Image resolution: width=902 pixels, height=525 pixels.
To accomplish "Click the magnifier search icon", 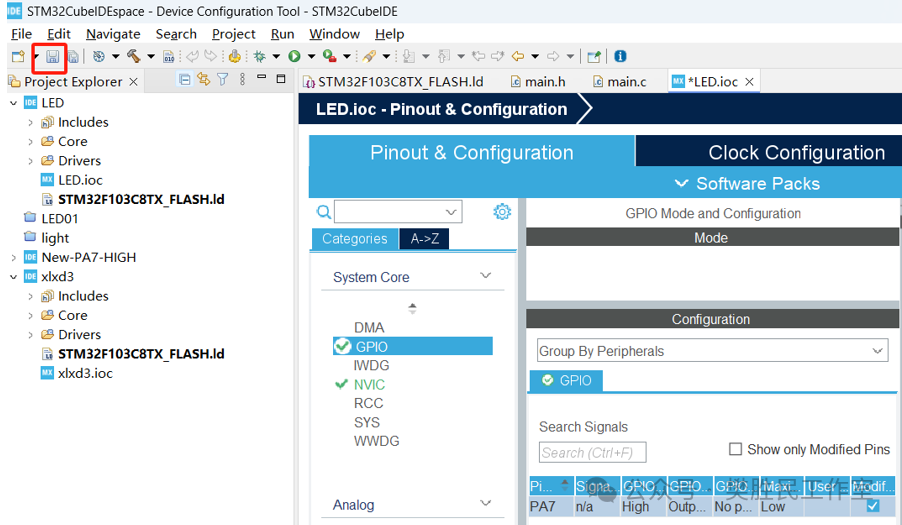I will pyautogui.click(x=324, y=212).
